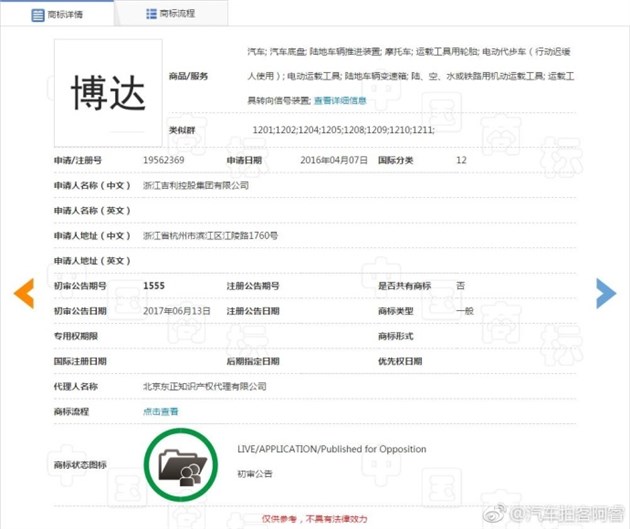630x529 pixels.
Task: Select preliminary announcement issue 1555
Action: pos(154,286)
